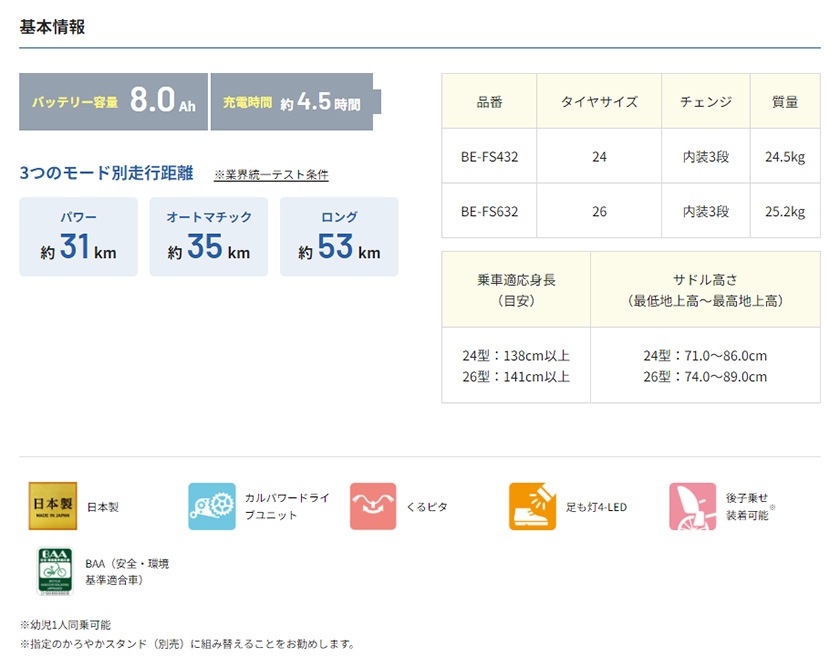Click the 質量 column header
Viewport: 840px width, 668px height.
[x=785, y=102]
